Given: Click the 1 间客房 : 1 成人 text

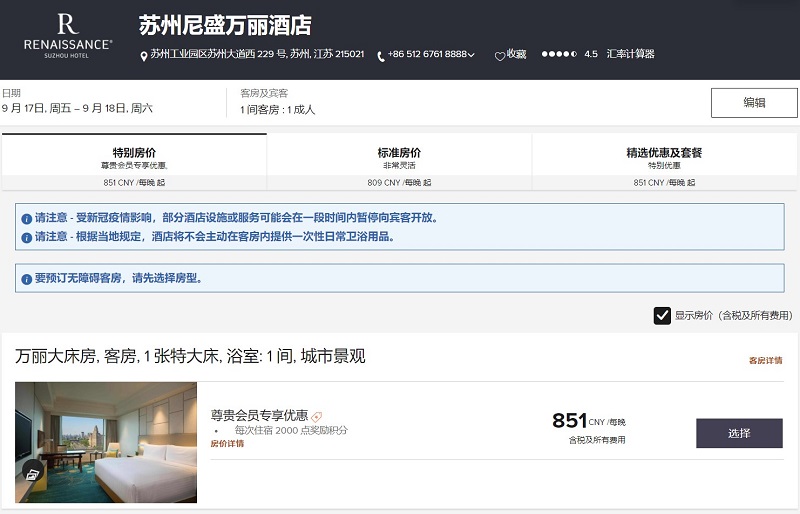Looking at the screenshot, I should (x=278, y=109).
